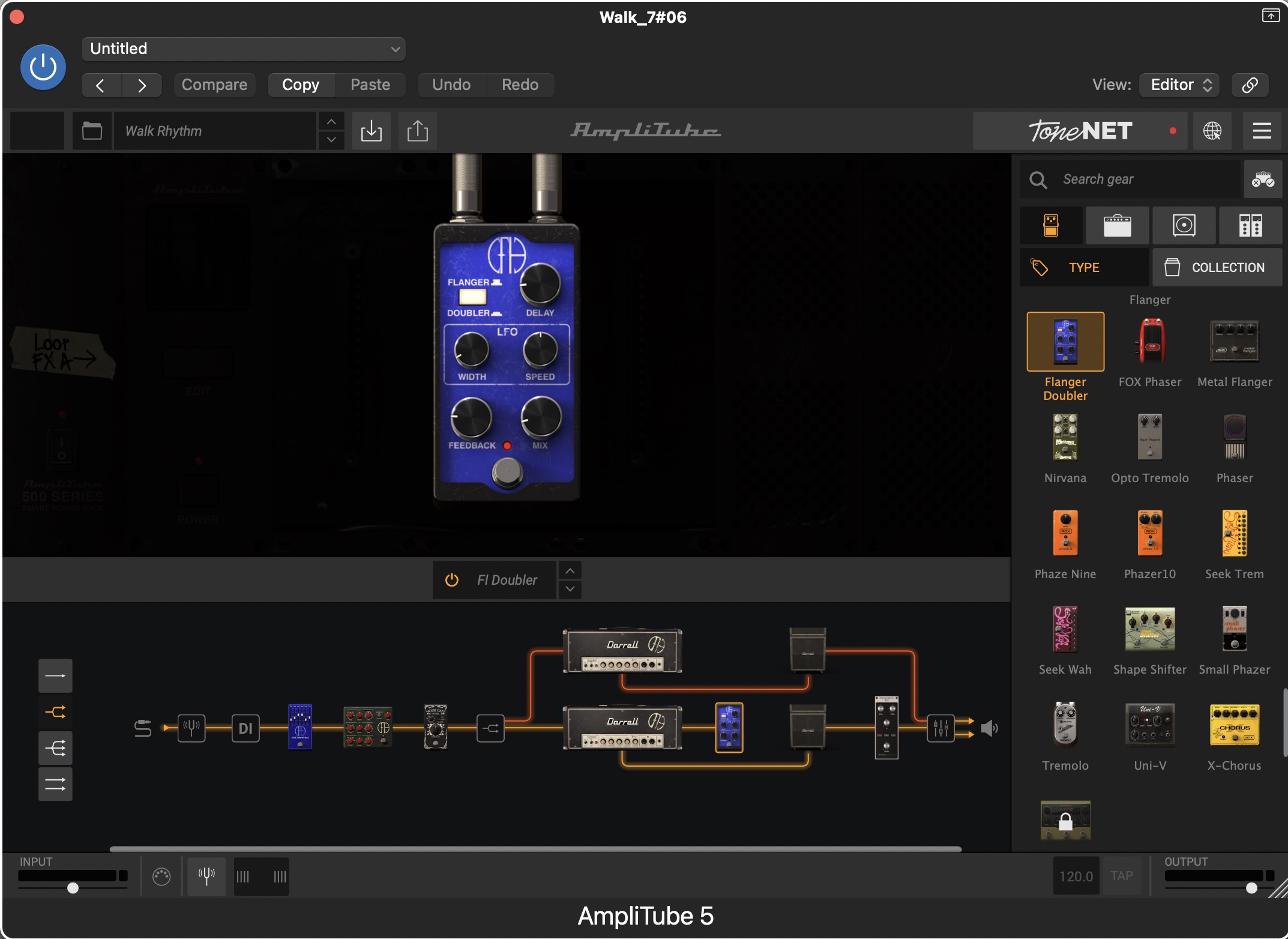The image size is (1288, 939).
Task: Select next gear with Fl Doubler down chevron
Action: point(570,590)
